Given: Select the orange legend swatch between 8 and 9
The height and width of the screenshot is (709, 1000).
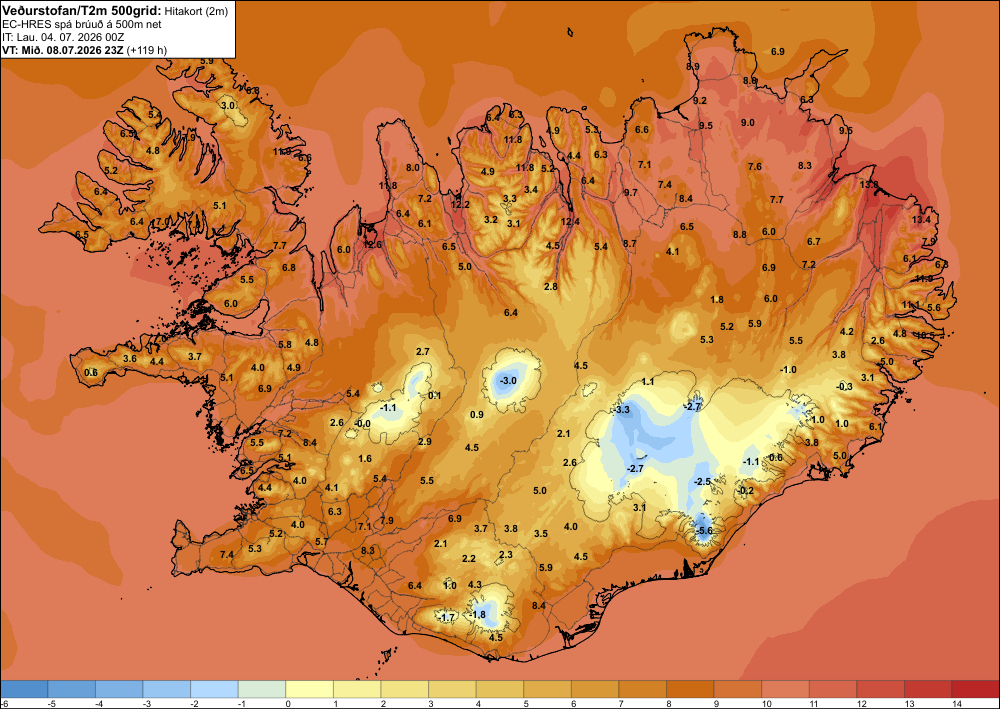Looking at the screenshot, I should click(690, 689).
